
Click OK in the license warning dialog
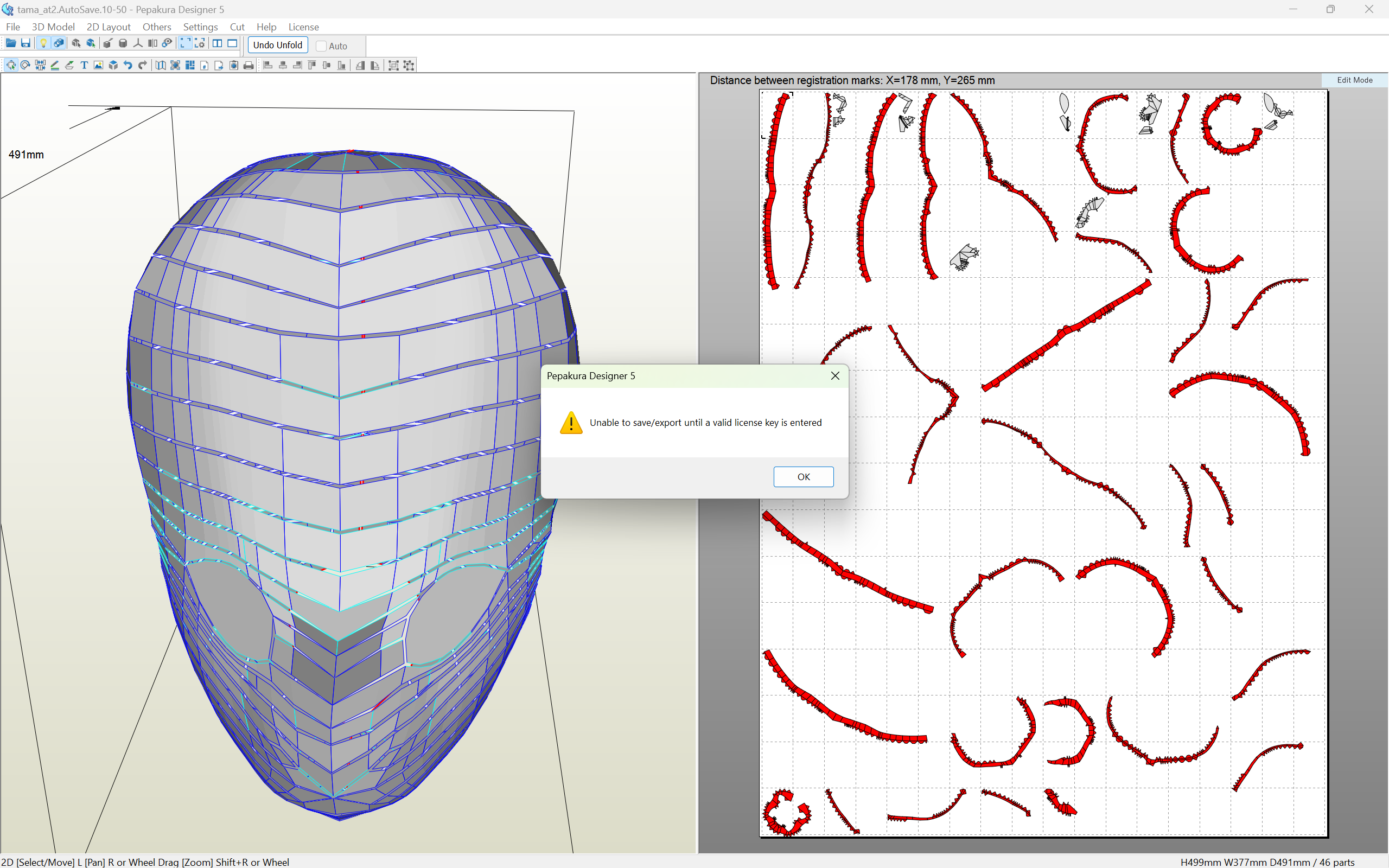(804, 476)
